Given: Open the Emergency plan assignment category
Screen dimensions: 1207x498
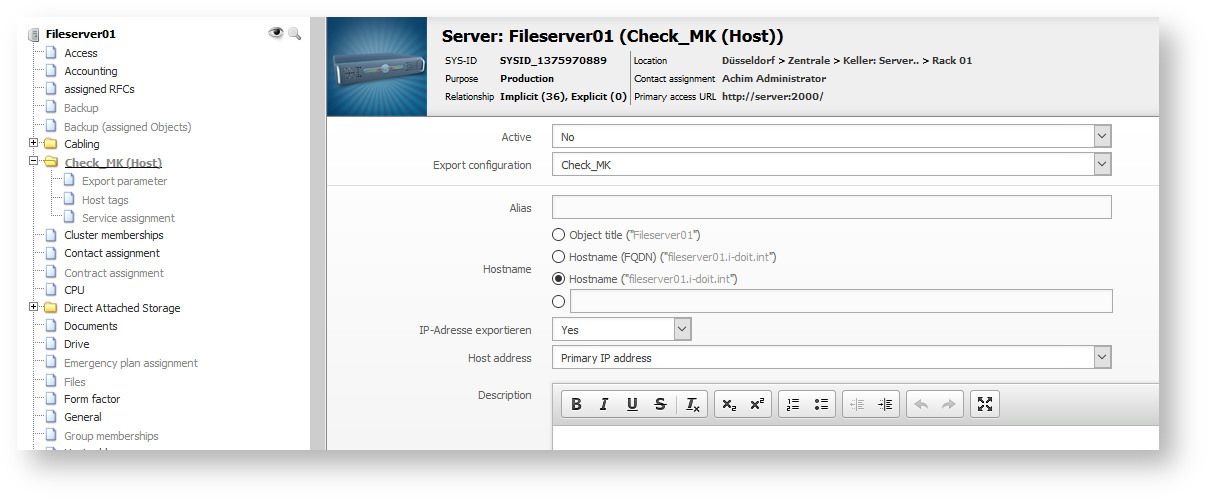Looking at the screenshot, I should tap(131, 363).
